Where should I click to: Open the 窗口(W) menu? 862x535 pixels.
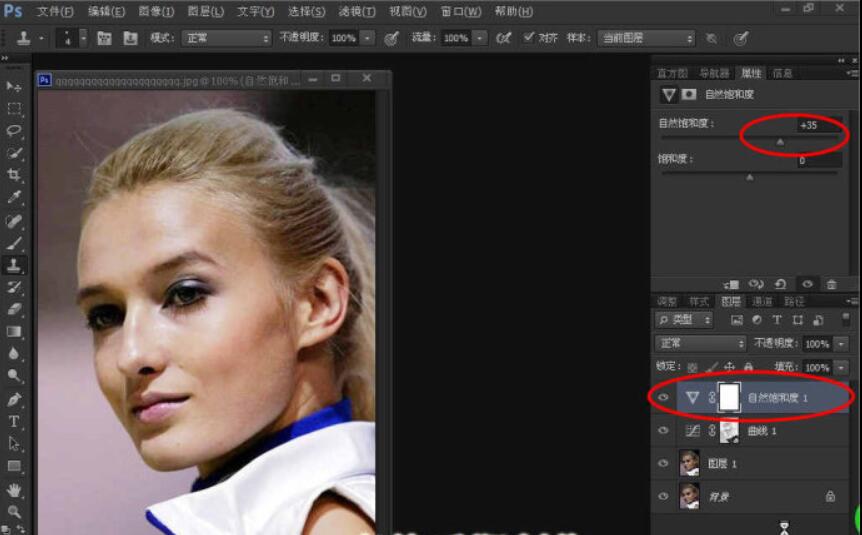click(x=461, y=12)
